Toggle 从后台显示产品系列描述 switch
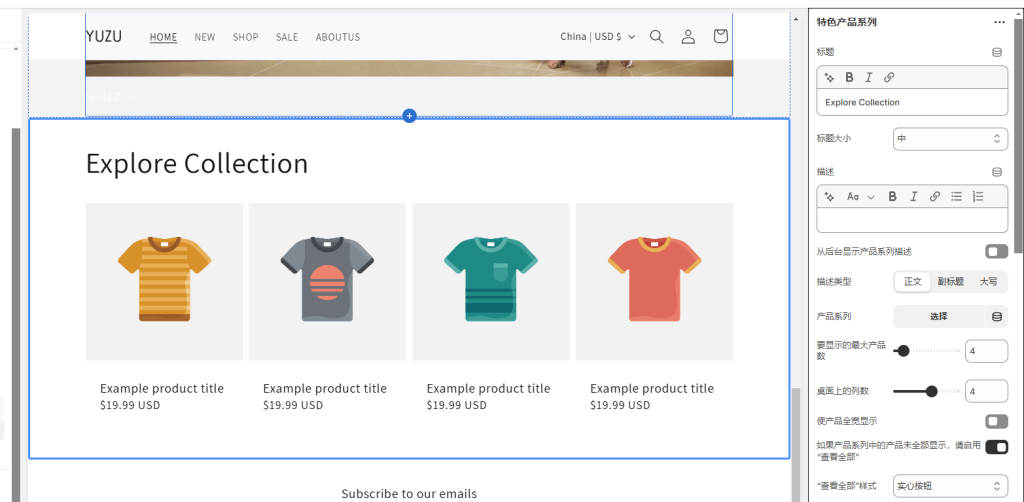Screen dimensions: 1024x502 (x=996, y=251)
